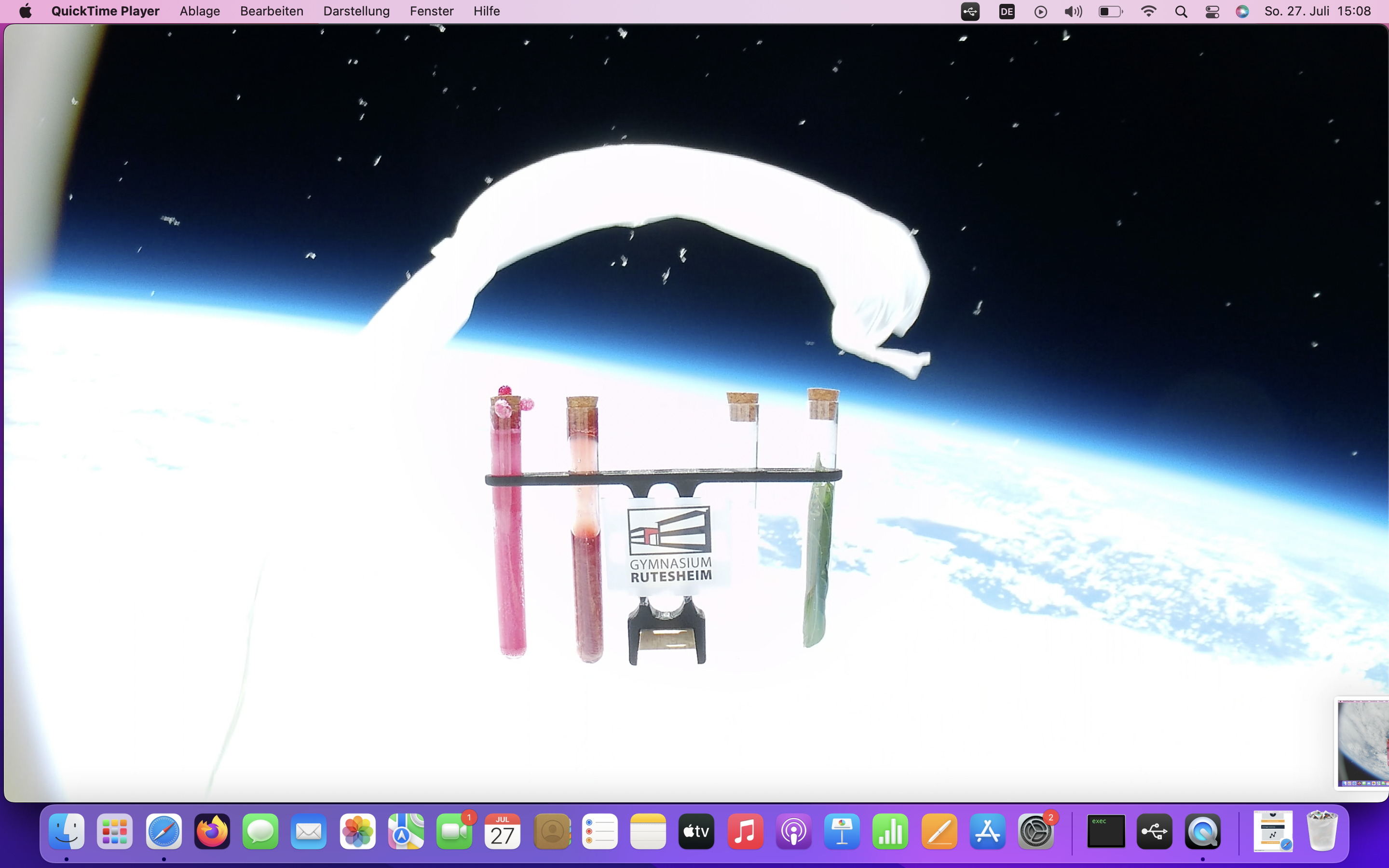Open the DE input source dropdown
Image resolution: width=1389 pixels, height=868 pixels.
click(1007, 12)
